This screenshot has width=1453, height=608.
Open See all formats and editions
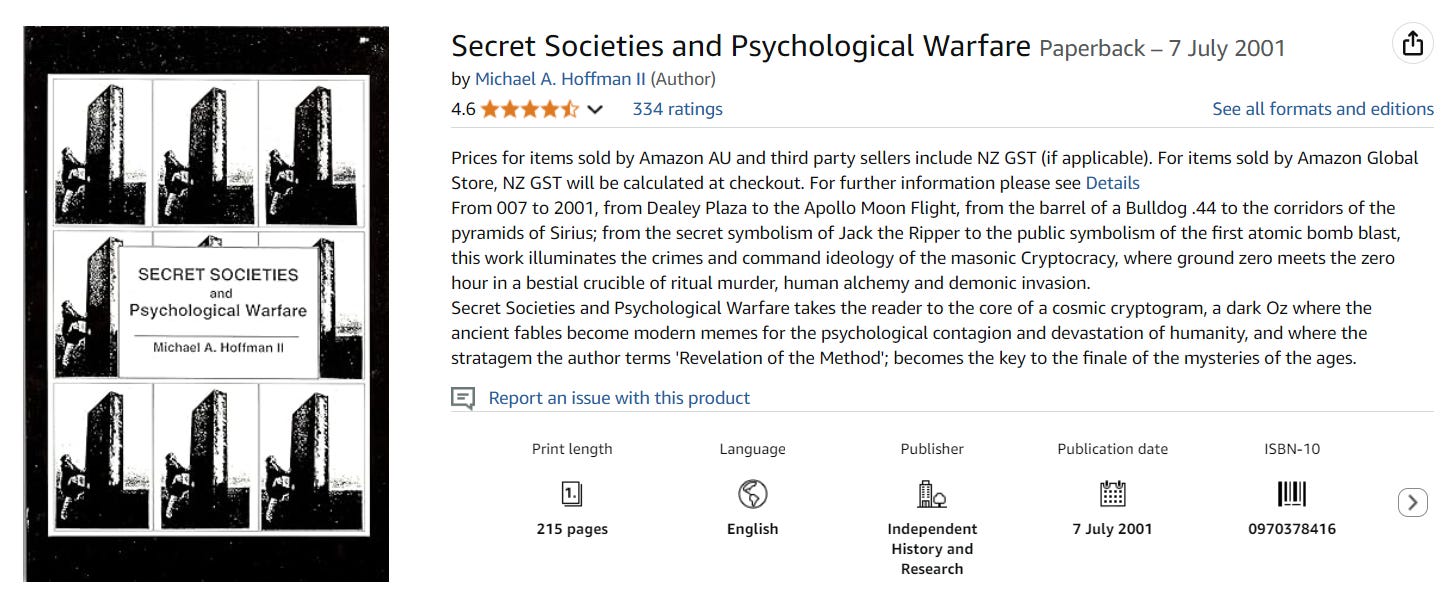point(1322,109)
